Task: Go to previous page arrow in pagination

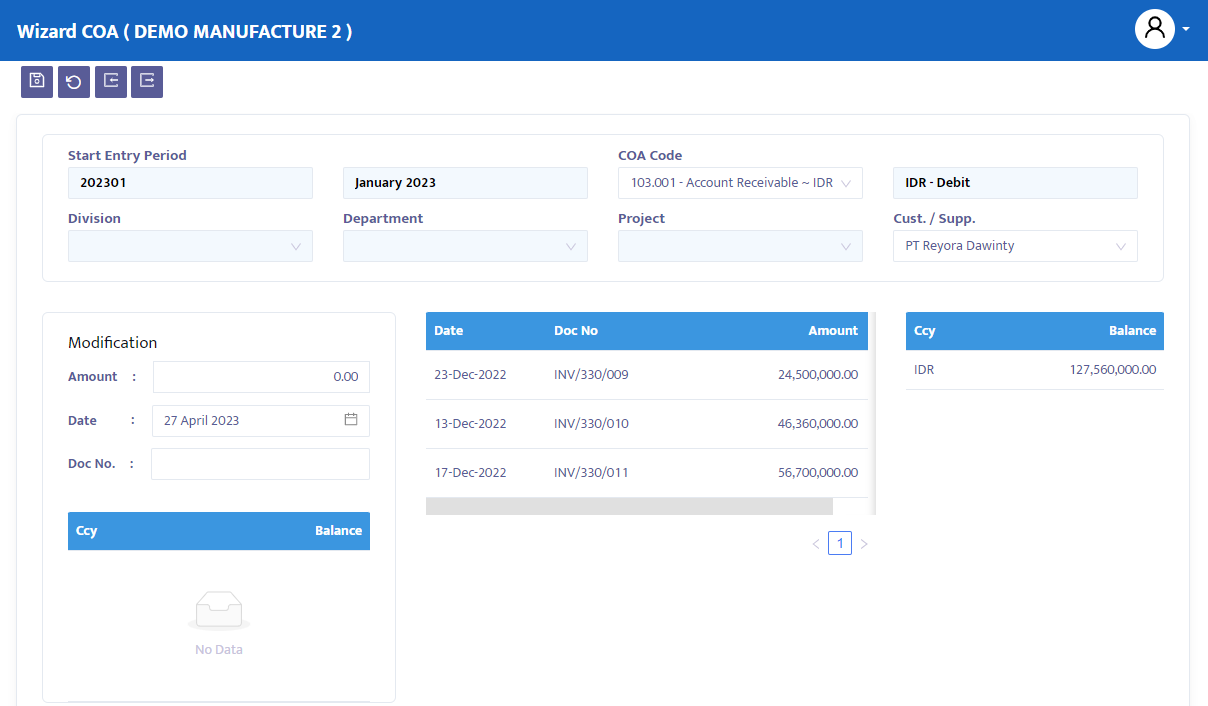Action: tap(816, 544)
